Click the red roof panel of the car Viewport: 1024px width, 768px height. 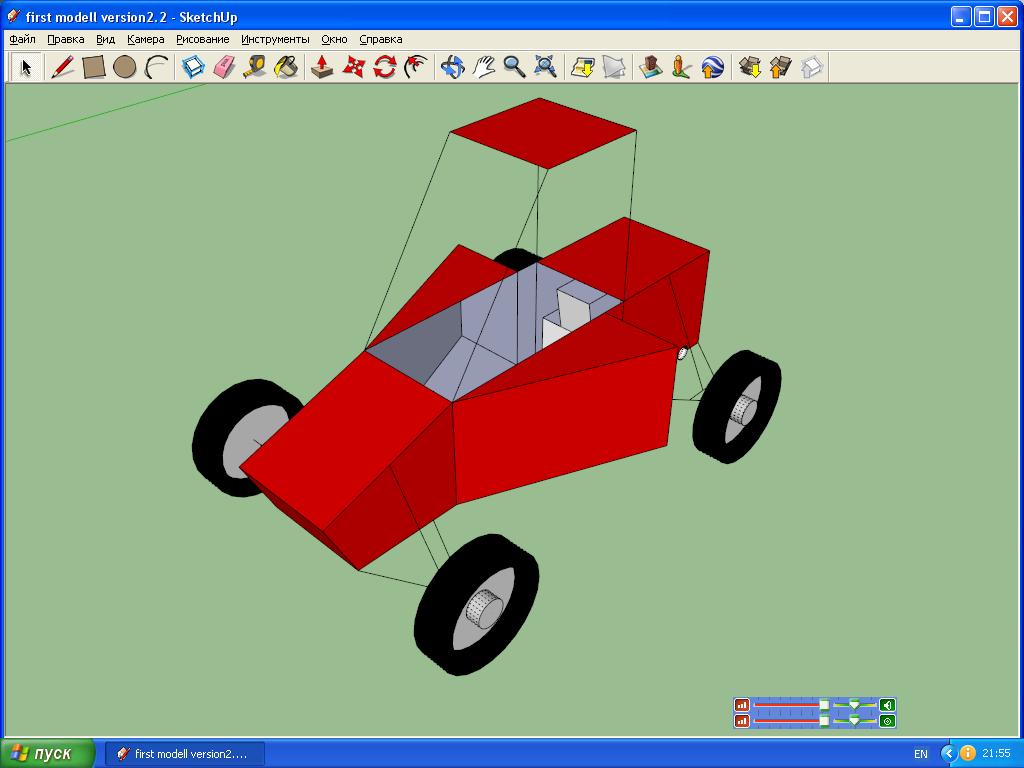(x=543, y=133)
